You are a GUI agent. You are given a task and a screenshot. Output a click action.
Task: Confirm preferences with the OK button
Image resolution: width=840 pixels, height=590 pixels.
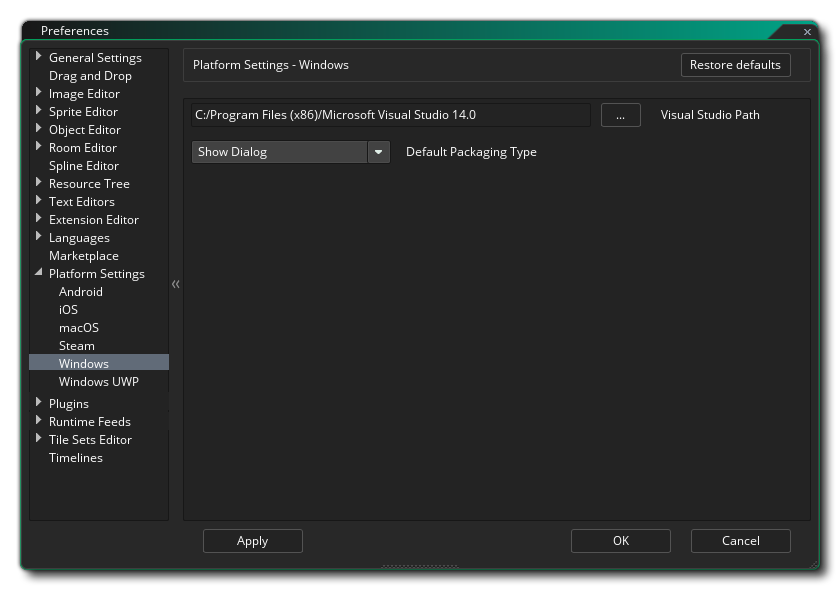click(620, 541)
